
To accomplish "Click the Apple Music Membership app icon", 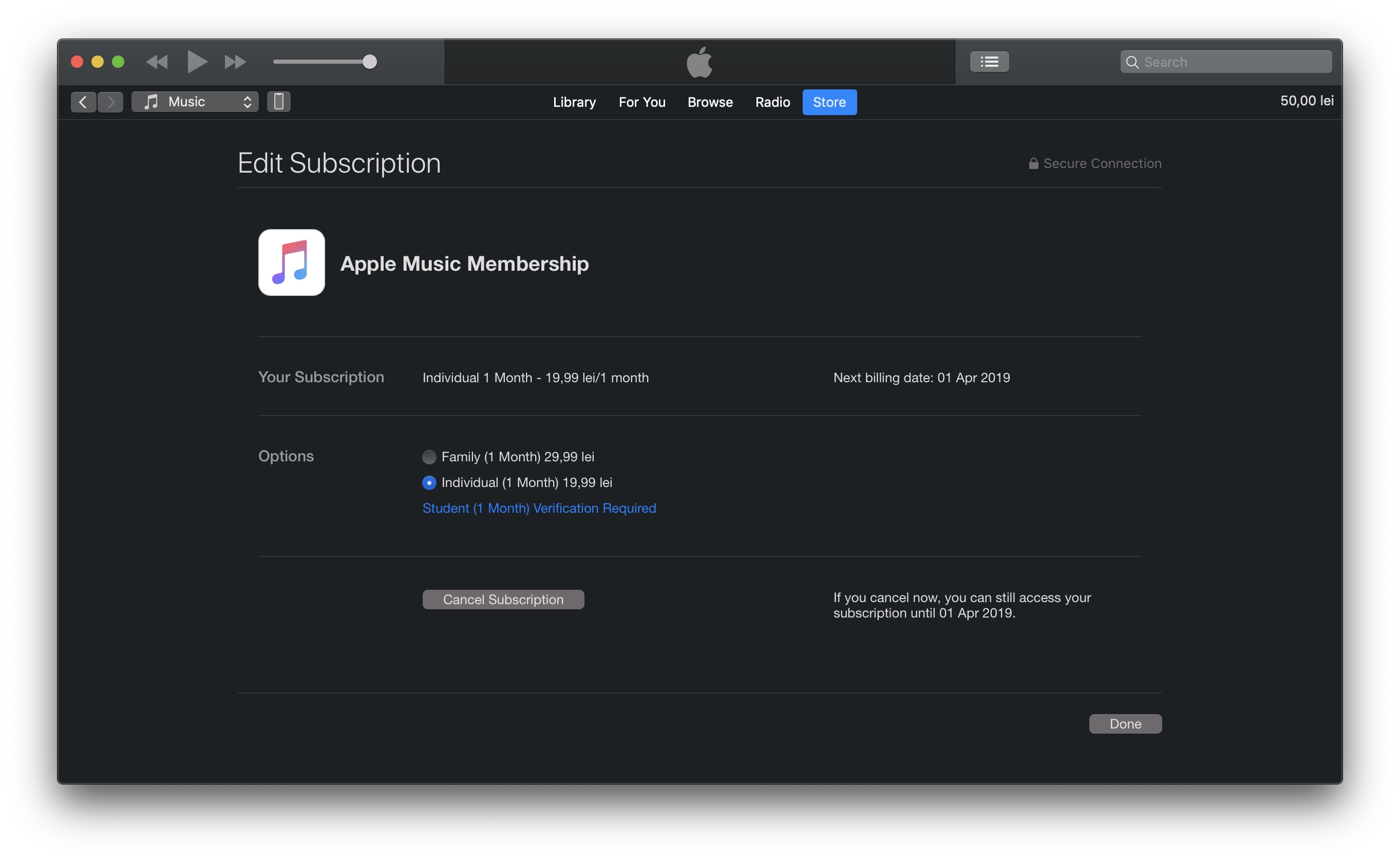I will 292,263.
